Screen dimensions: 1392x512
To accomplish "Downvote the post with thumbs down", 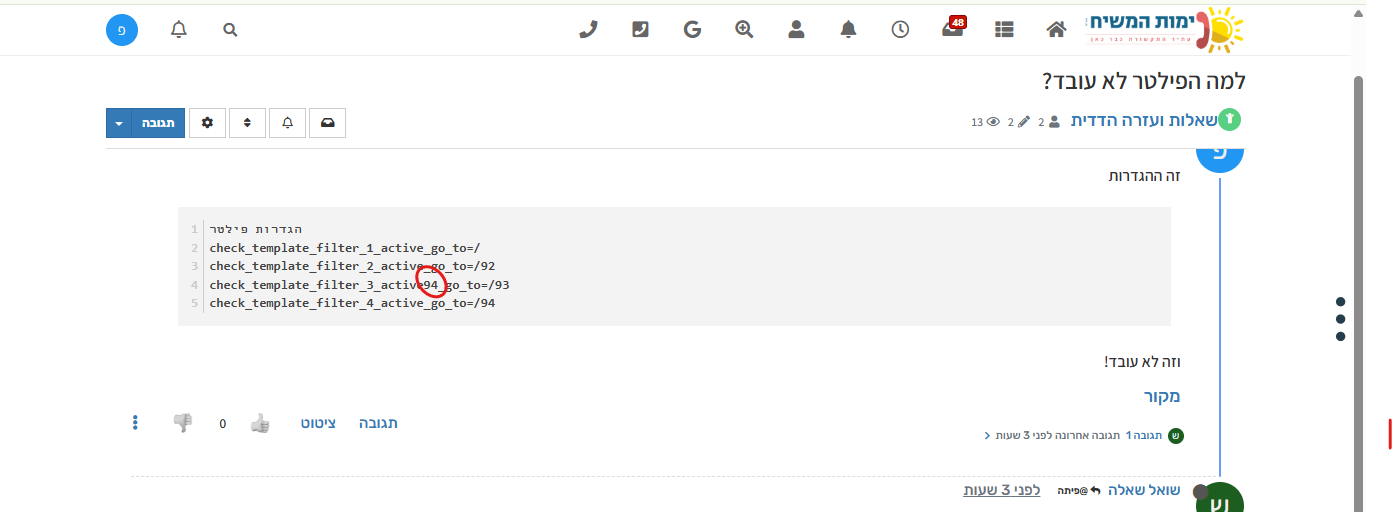I will tap(182, 423).
